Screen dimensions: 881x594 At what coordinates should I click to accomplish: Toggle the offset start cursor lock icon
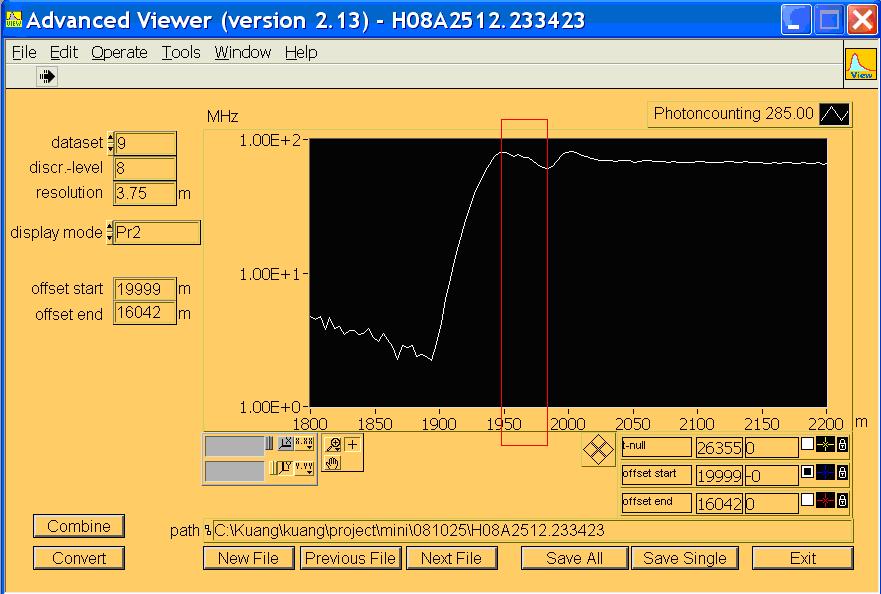(x=842, y=473)
